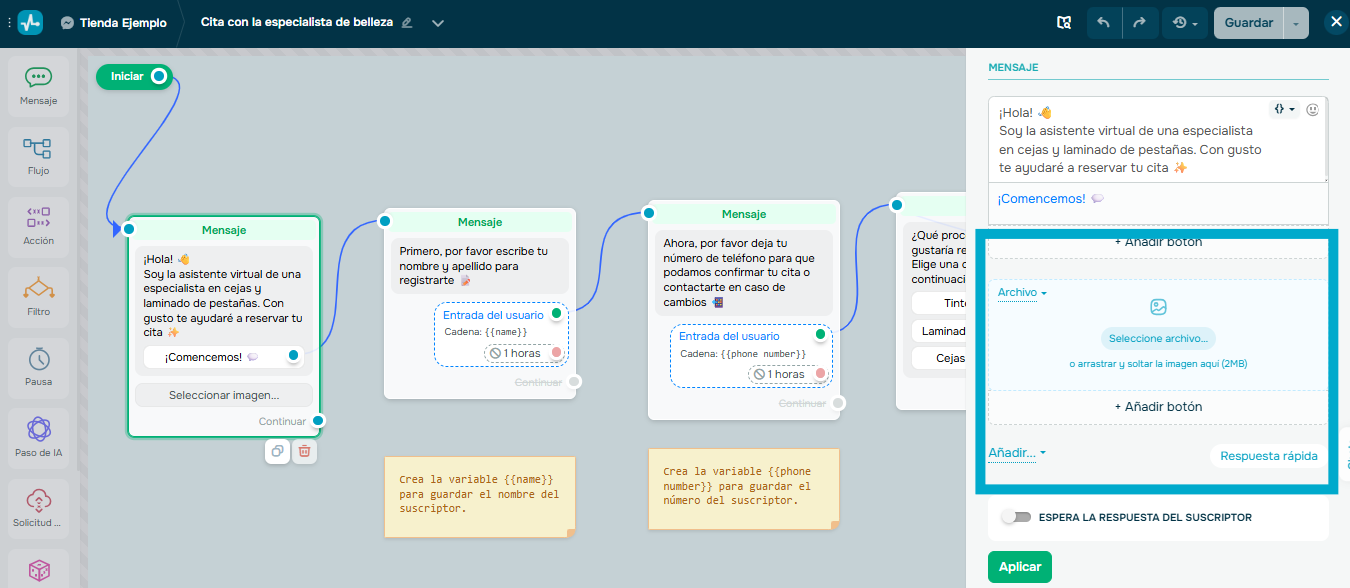
Task: Open the variables {} dropdown in the message editor
Action: 1283,109
